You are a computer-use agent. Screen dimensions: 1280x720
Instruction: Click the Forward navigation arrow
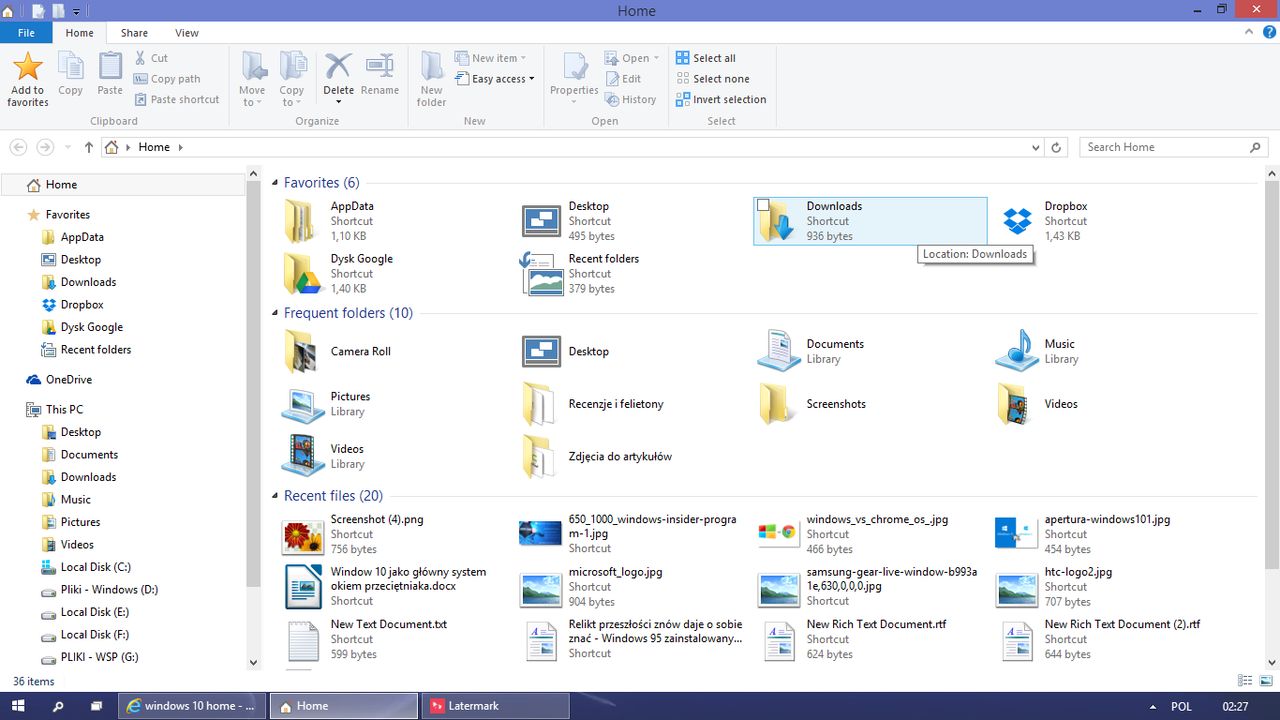point(44,147)
